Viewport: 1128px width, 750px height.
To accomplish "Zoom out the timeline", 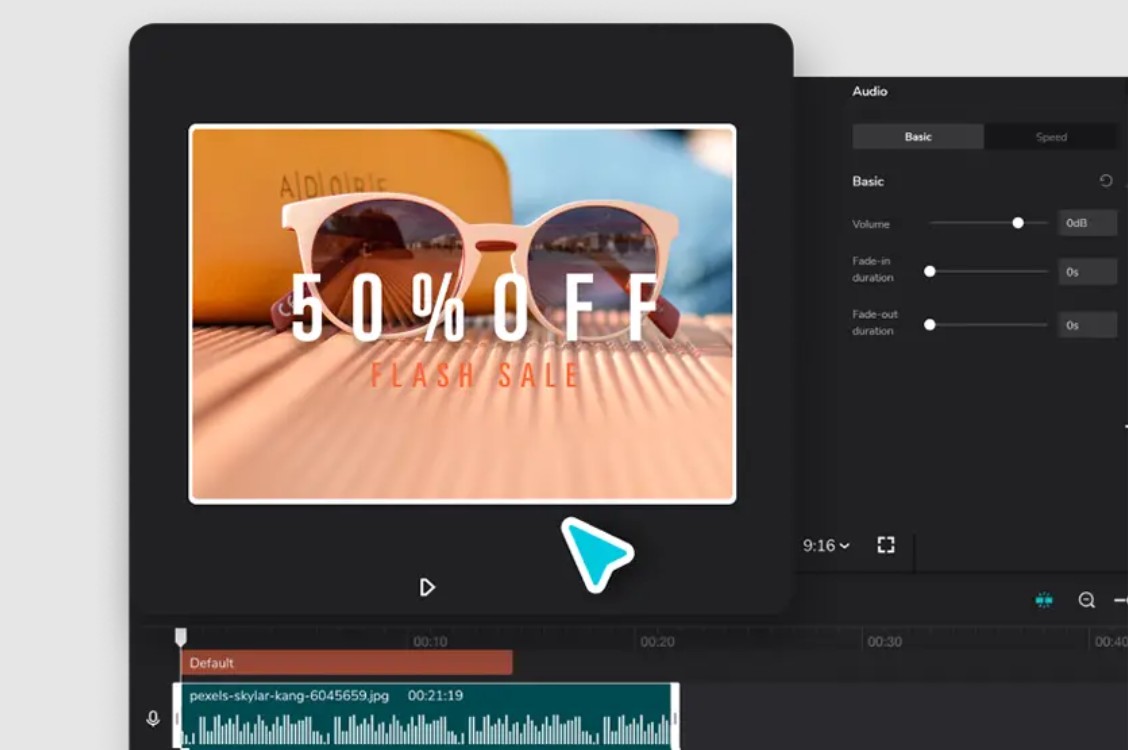I will (x=1086, y=600).
